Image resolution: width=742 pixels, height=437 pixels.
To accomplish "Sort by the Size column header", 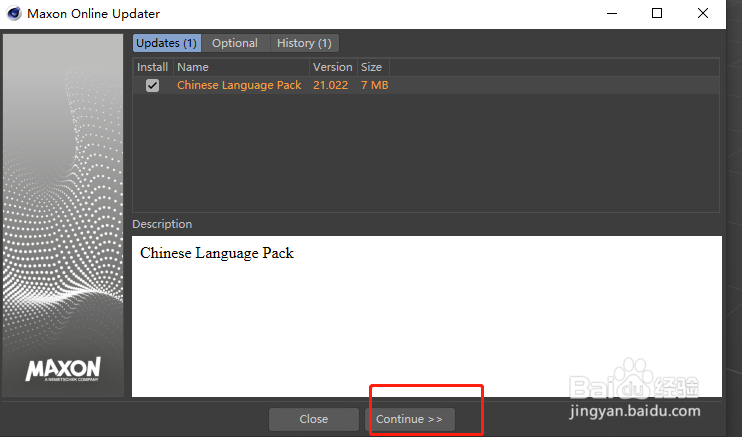I will point(373,67).
